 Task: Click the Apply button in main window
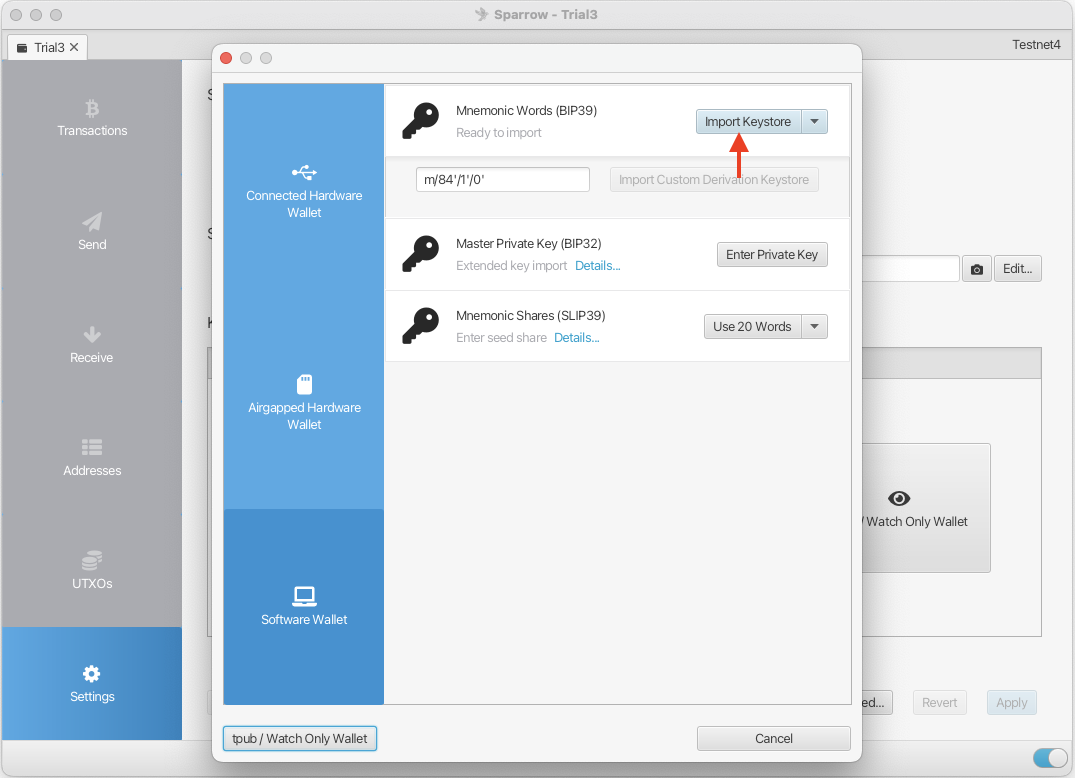[x=1011, y=703]
